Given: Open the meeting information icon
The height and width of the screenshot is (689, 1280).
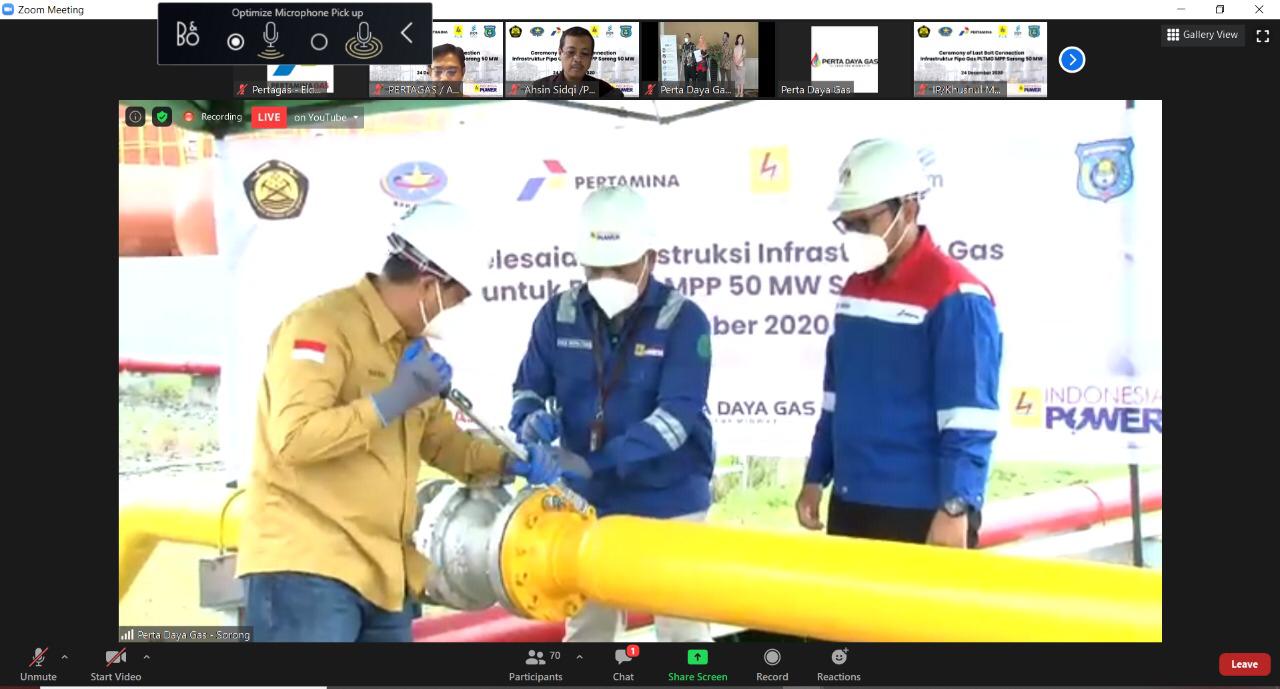Looking at the screenshot, I should pos(135,116).
